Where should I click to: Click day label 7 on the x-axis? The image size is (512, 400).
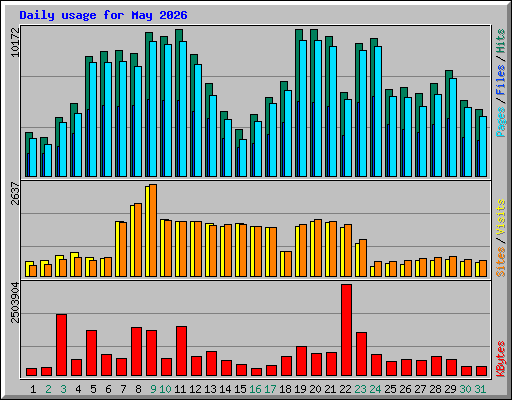point(123,389)
